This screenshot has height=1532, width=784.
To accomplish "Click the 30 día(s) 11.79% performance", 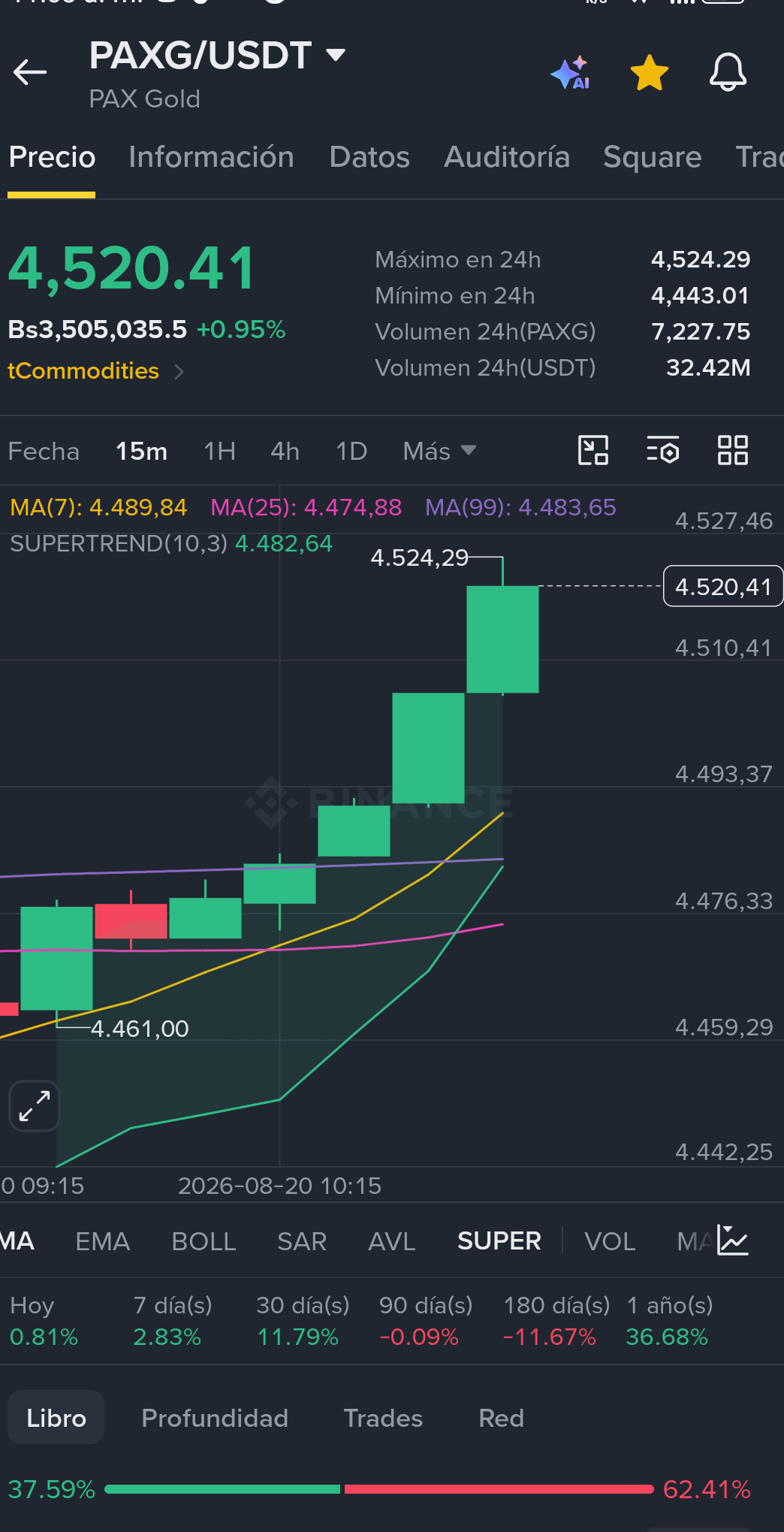I will [303, 1322].
